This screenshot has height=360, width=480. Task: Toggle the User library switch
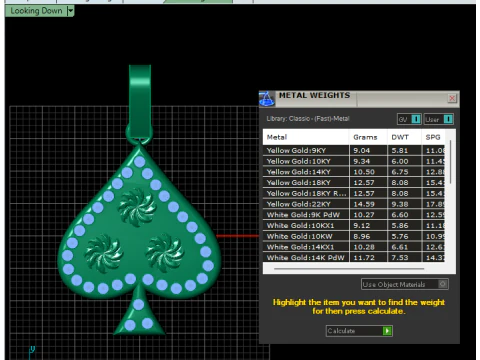pyautogui.click(x=448, y=119)
